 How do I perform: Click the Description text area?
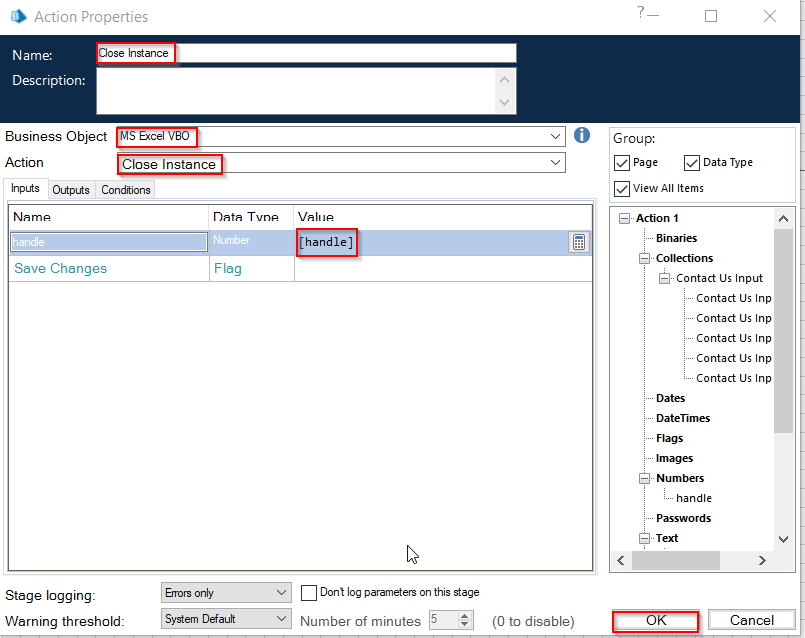pos(295,91)
